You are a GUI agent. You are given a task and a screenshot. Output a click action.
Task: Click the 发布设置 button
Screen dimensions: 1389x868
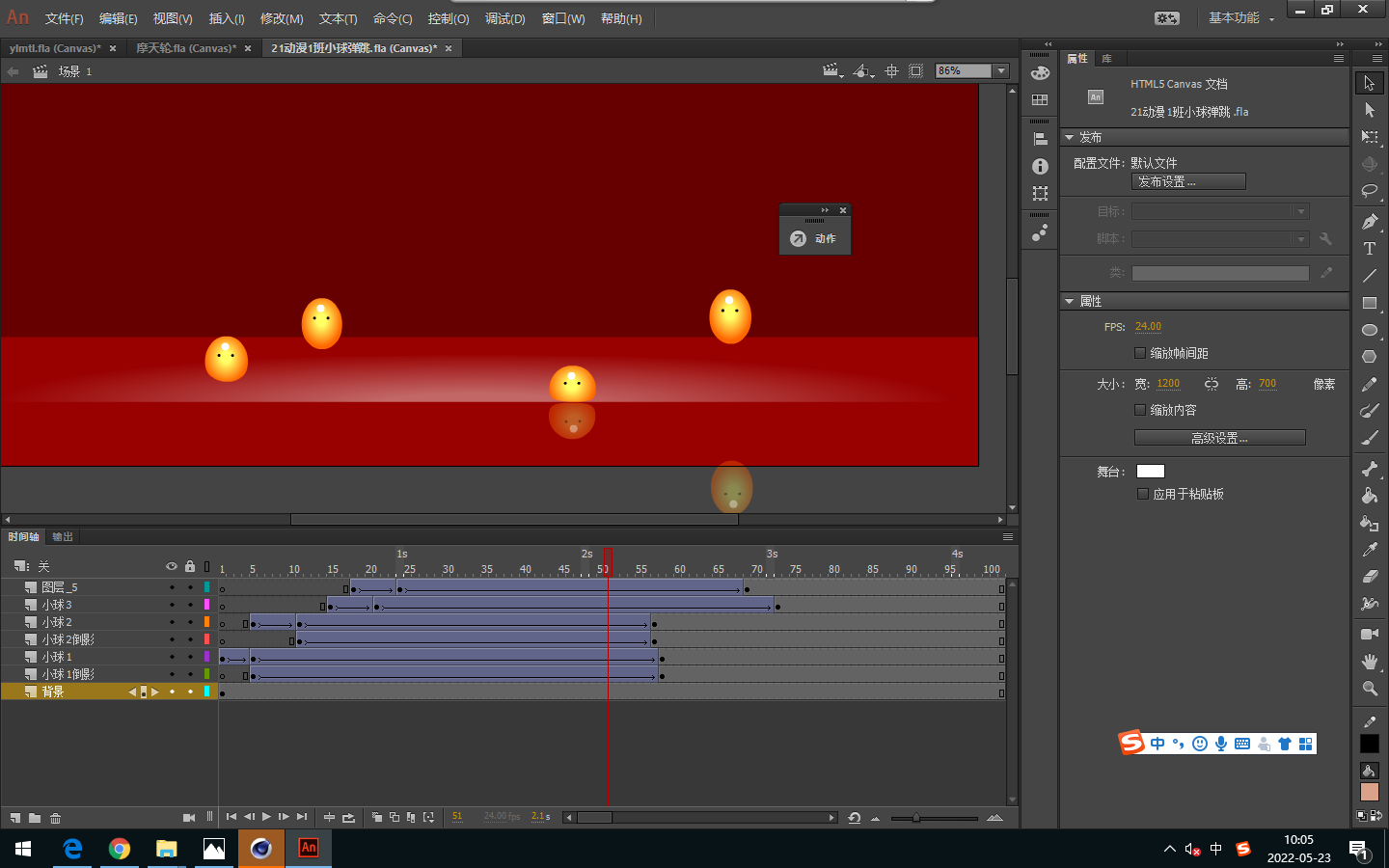(1188, 181)
